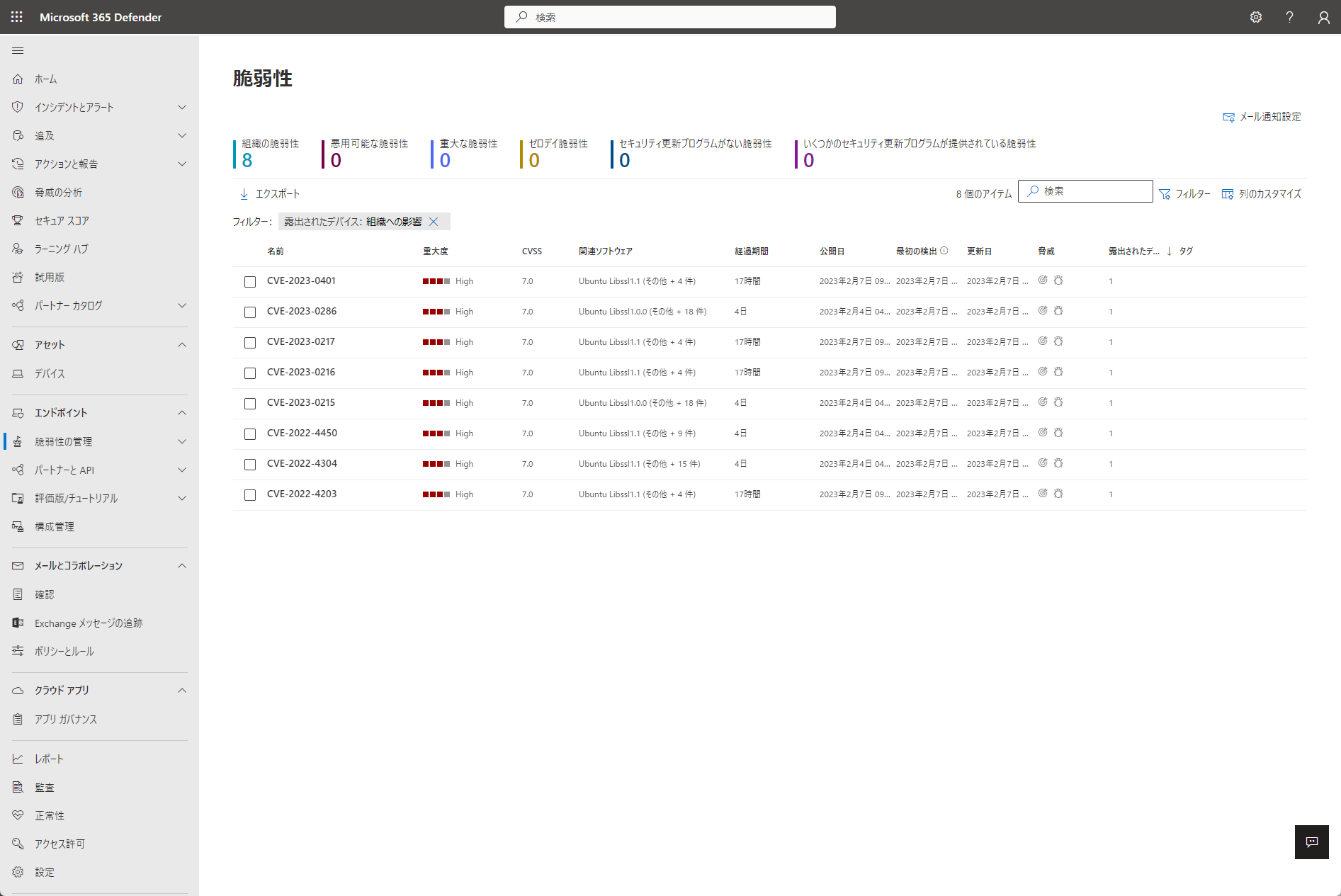Expand the 追及 chevron

click(x=182, y=135)
